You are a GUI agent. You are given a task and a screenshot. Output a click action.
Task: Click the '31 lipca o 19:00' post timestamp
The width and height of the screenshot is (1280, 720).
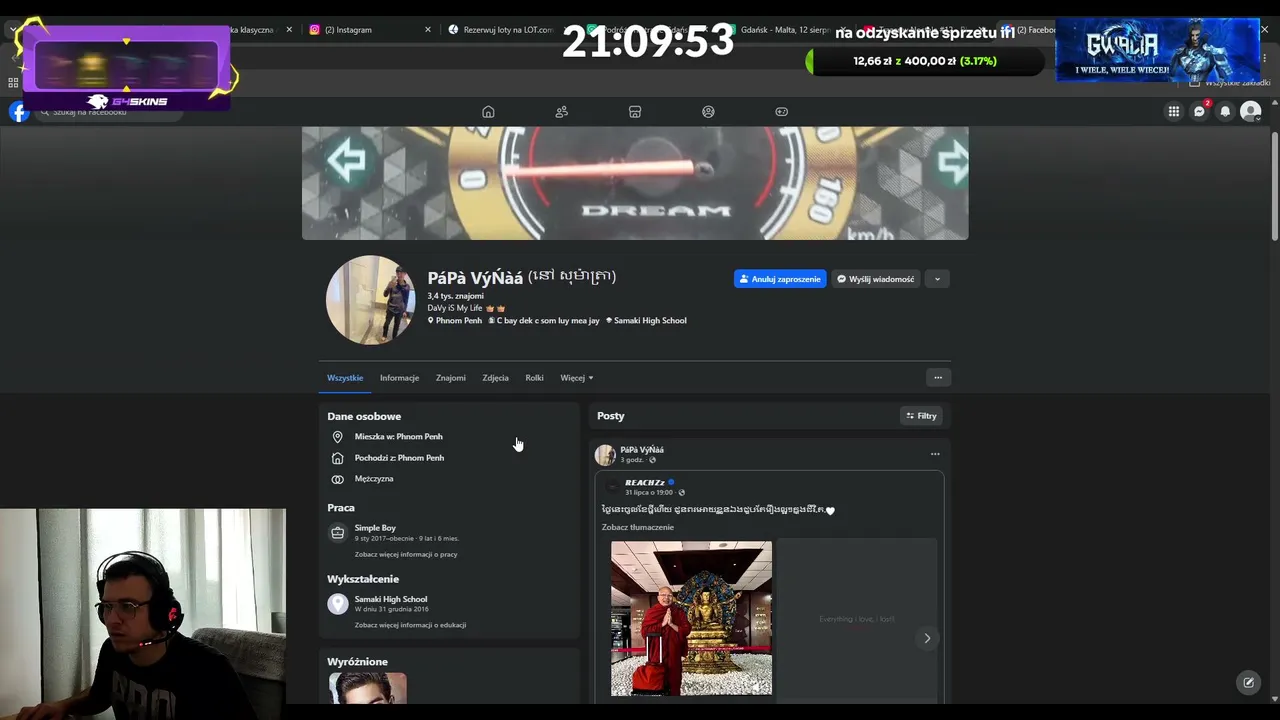tap(649, 493)
